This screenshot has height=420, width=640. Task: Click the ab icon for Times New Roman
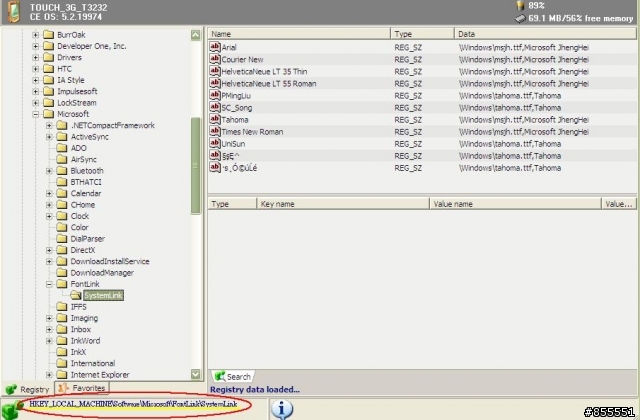pyautogui.click(x=215, y=131)
